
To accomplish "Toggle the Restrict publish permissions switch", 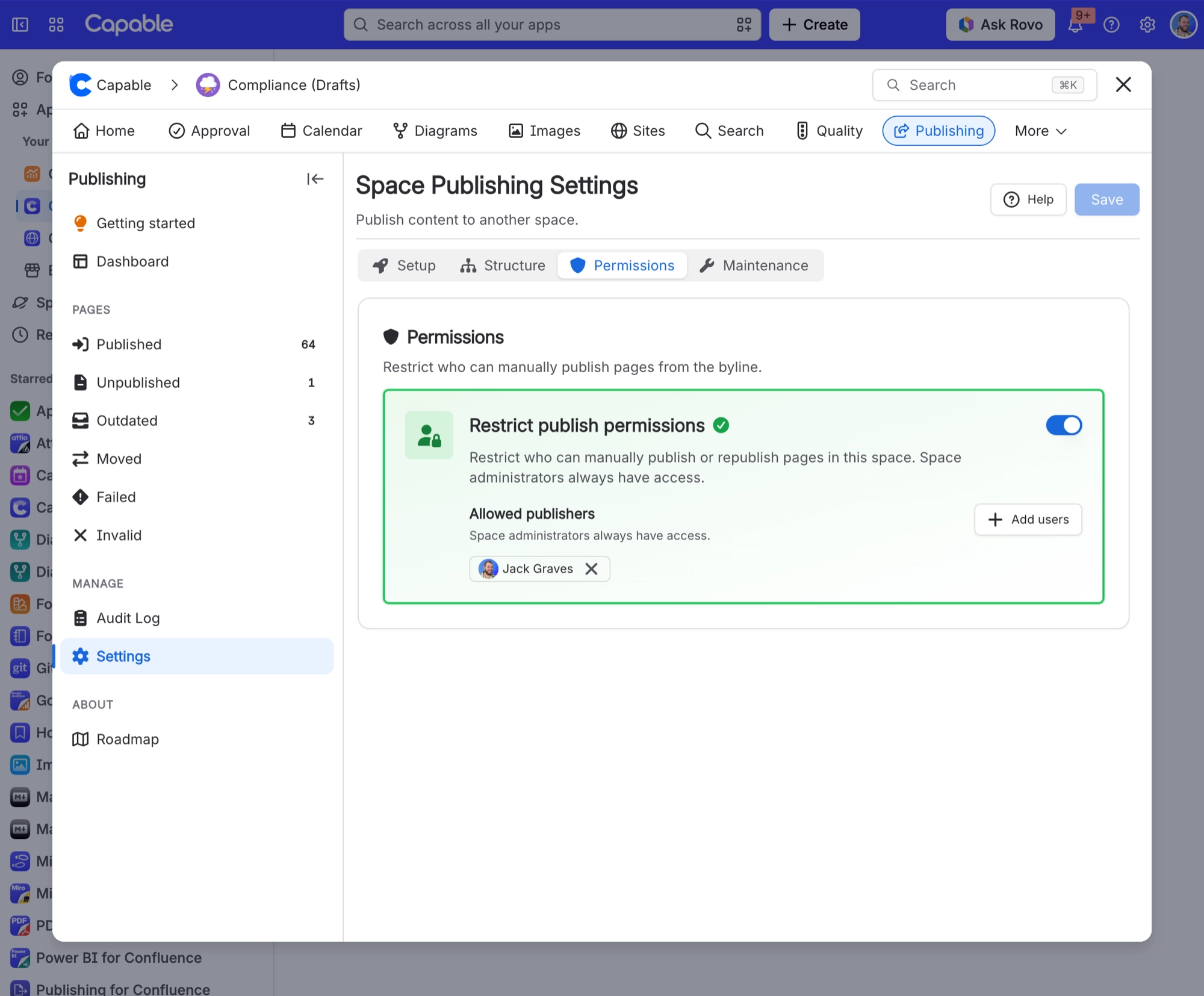I will coord(1064,425).
